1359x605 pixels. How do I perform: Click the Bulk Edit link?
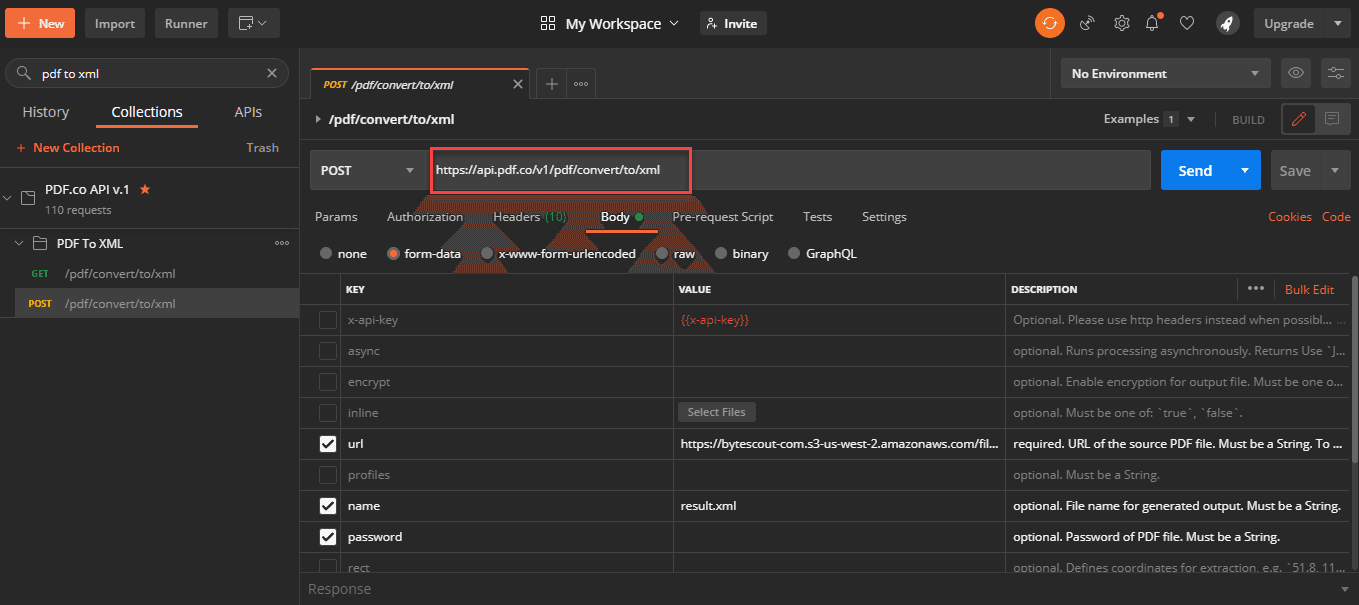[x=1309, y=289]
